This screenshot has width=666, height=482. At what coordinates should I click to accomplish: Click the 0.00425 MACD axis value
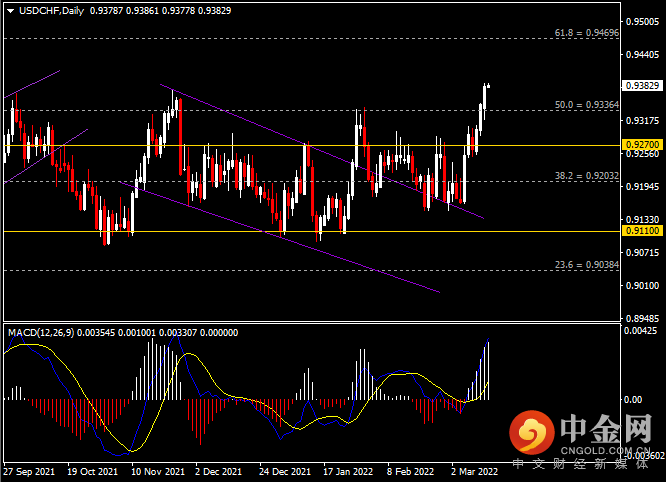tap(640, 330)
